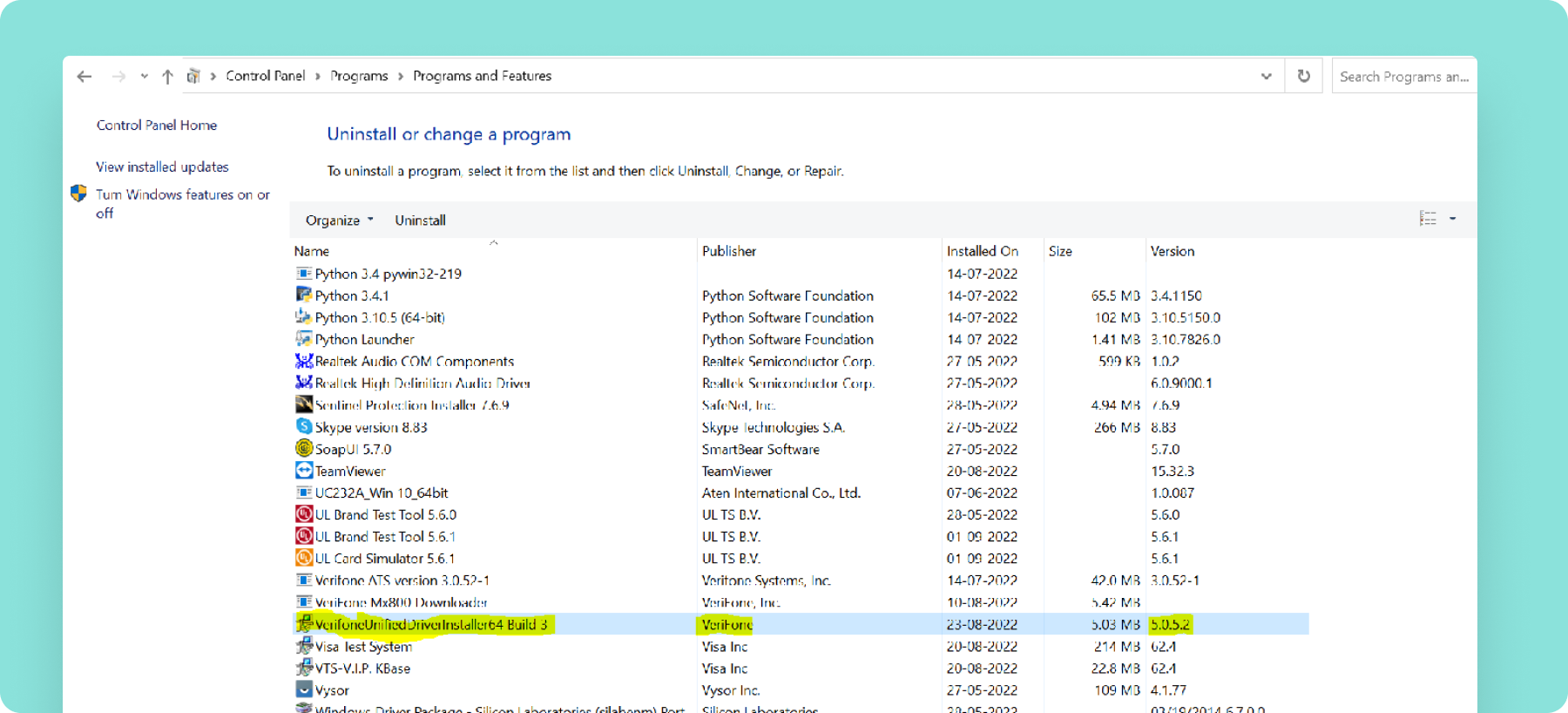This screenshot has height=713, width=1568.
Task: Open Turn Windows features on or off
Action: pyautogui.click(x=183, y=203)
